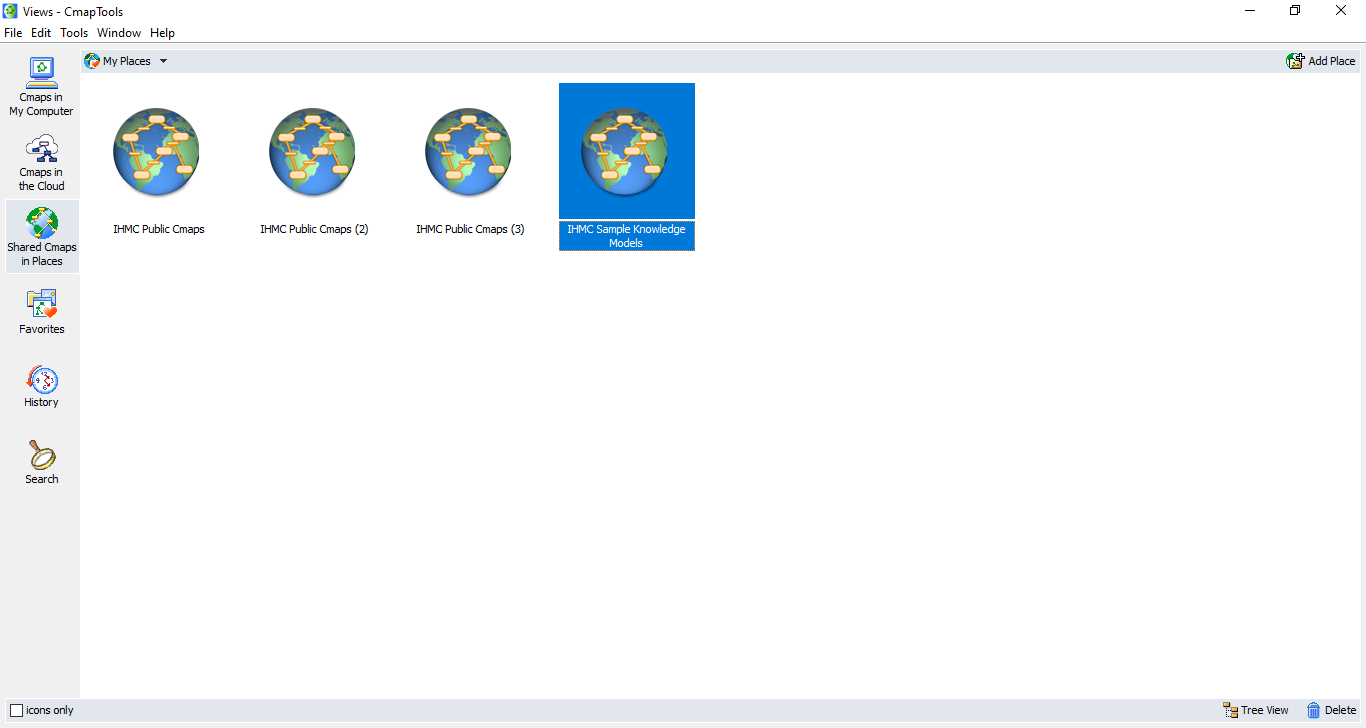Open the History view
This screenshot has width=1366, height=728.
(42, 386)
